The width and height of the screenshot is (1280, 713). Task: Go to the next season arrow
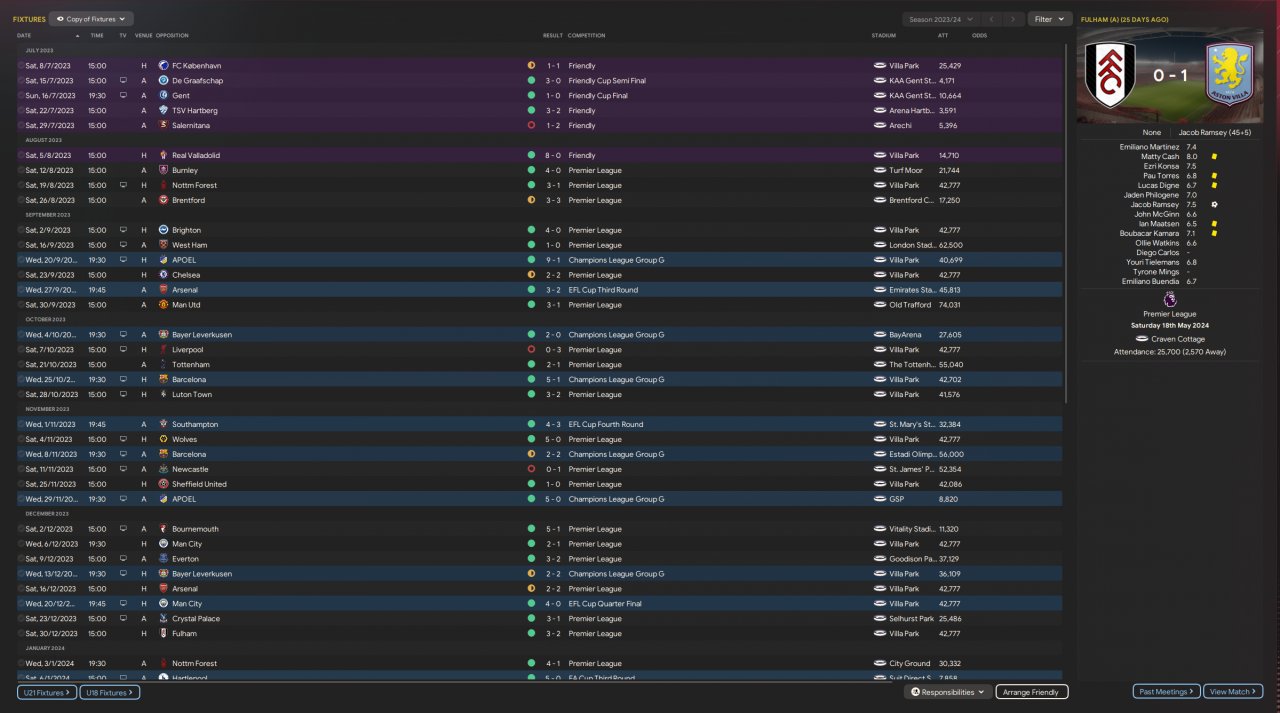pyautogui.click(x=1014, y=19)
